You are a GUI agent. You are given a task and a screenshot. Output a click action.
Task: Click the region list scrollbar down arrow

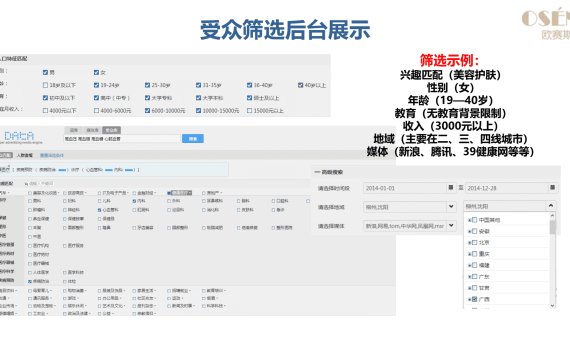pos(553,305)
